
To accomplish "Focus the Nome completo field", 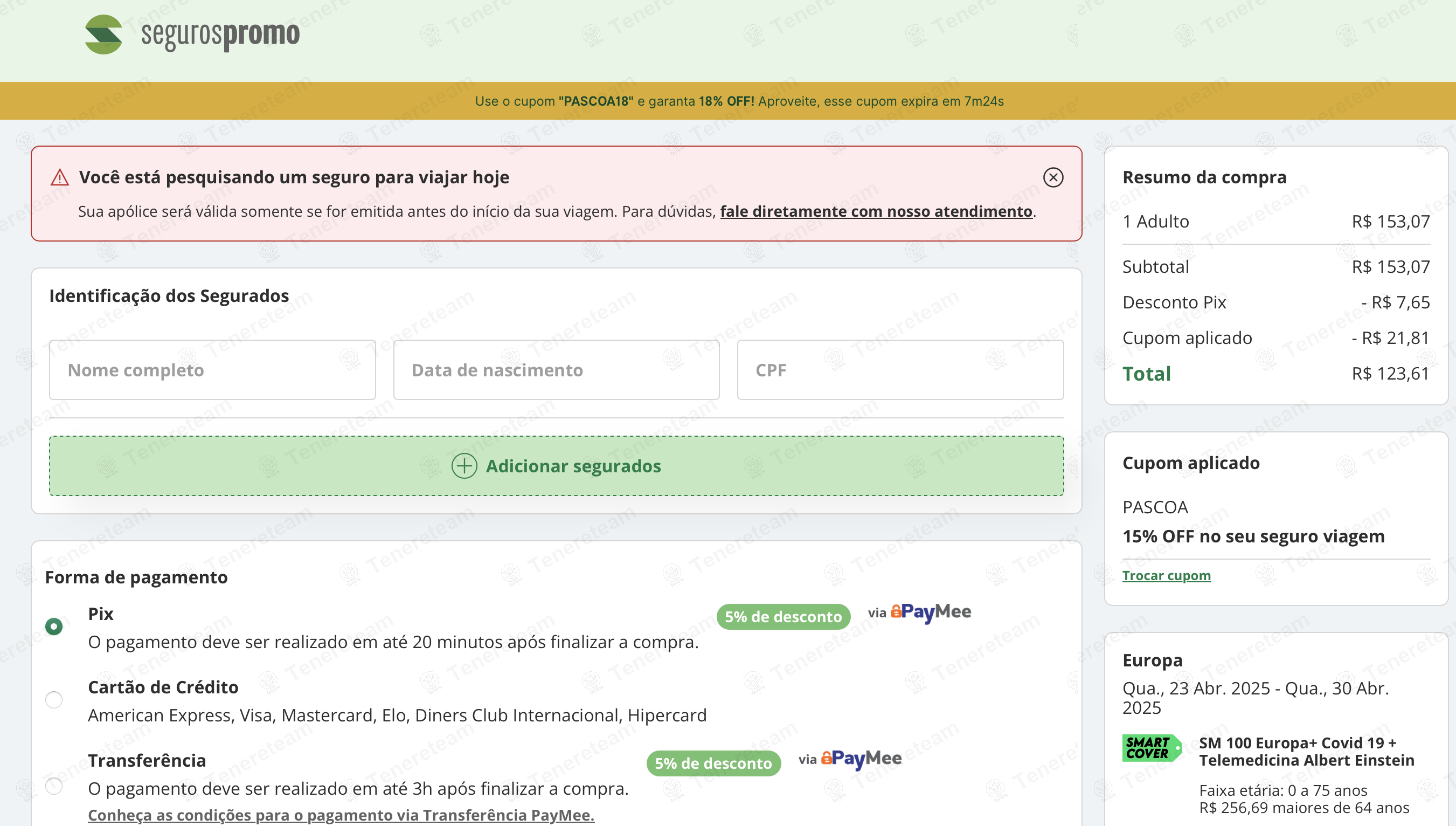I will click(212, 370).
